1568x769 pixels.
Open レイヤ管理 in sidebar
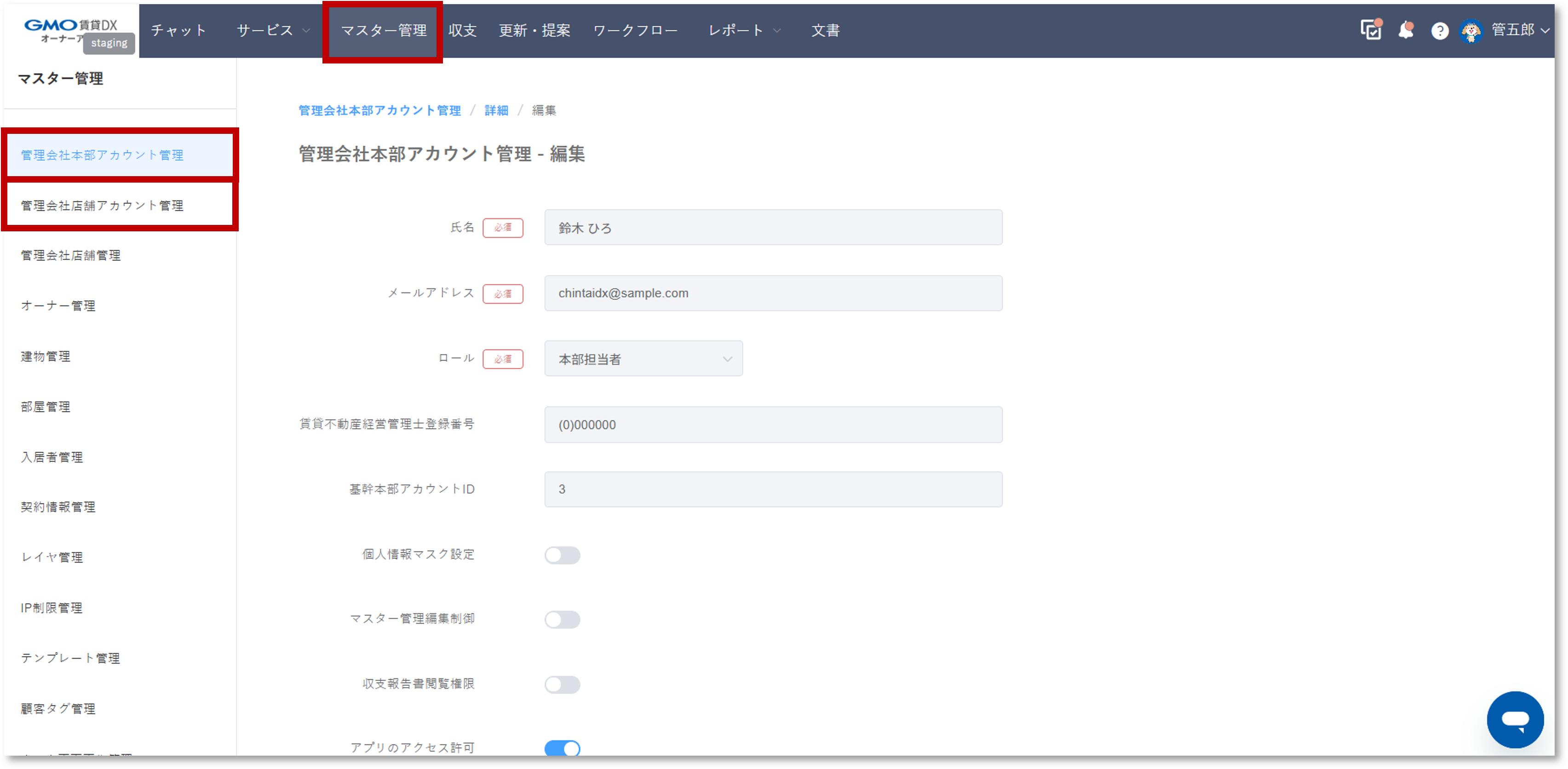coord(52,557)
